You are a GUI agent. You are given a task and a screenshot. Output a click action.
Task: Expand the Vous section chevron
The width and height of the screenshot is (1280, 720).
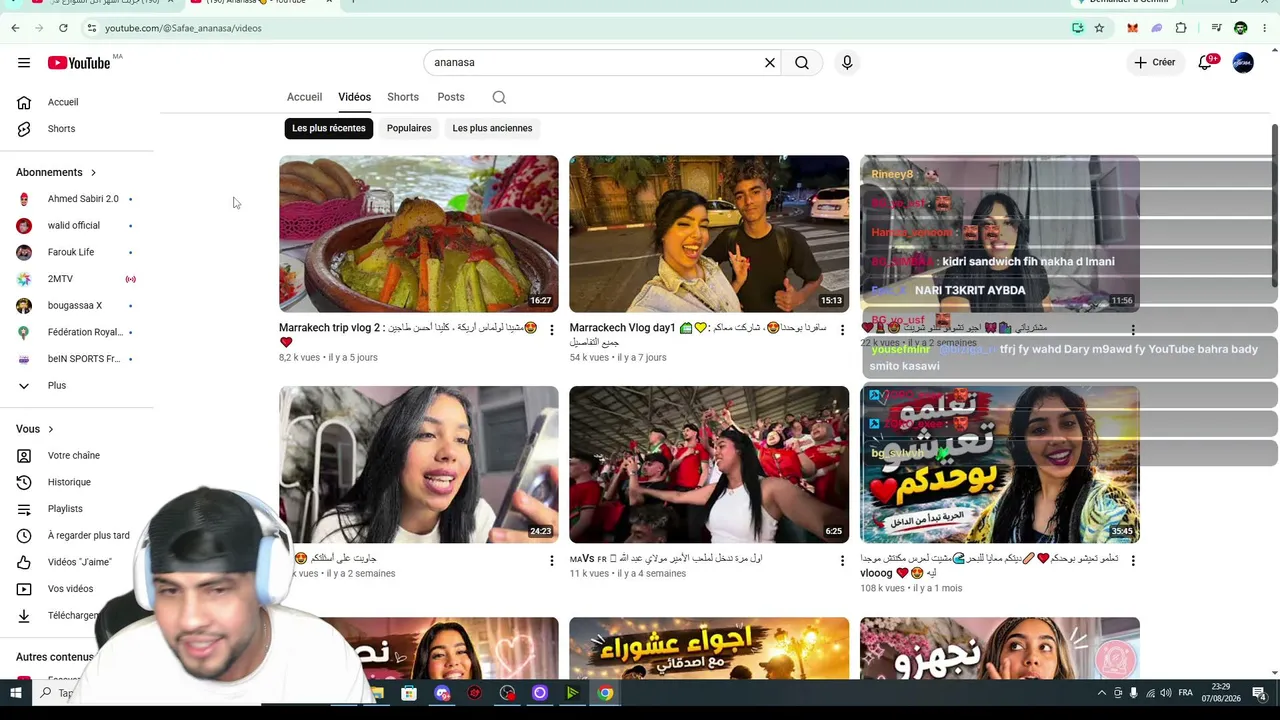click(49, 429)
